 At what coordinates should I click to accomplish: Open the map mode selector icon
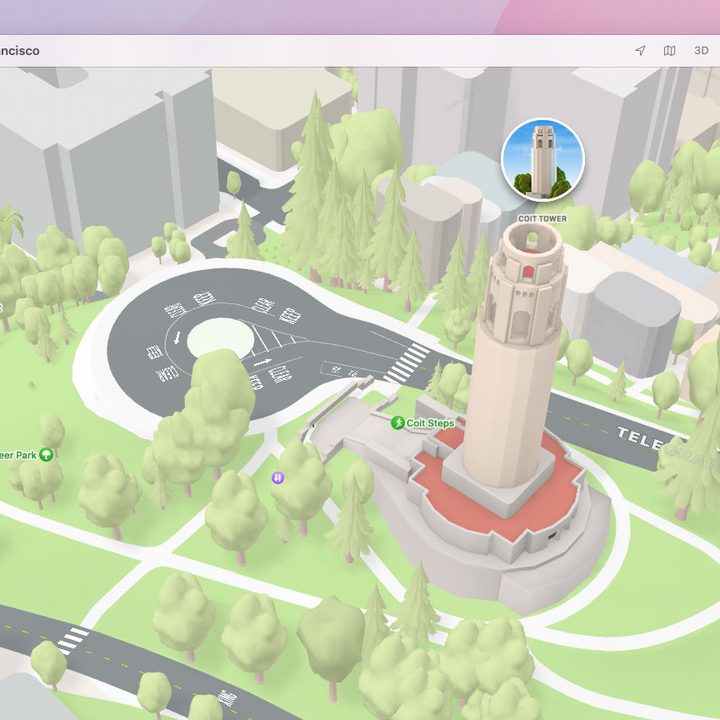click(670, 51)
